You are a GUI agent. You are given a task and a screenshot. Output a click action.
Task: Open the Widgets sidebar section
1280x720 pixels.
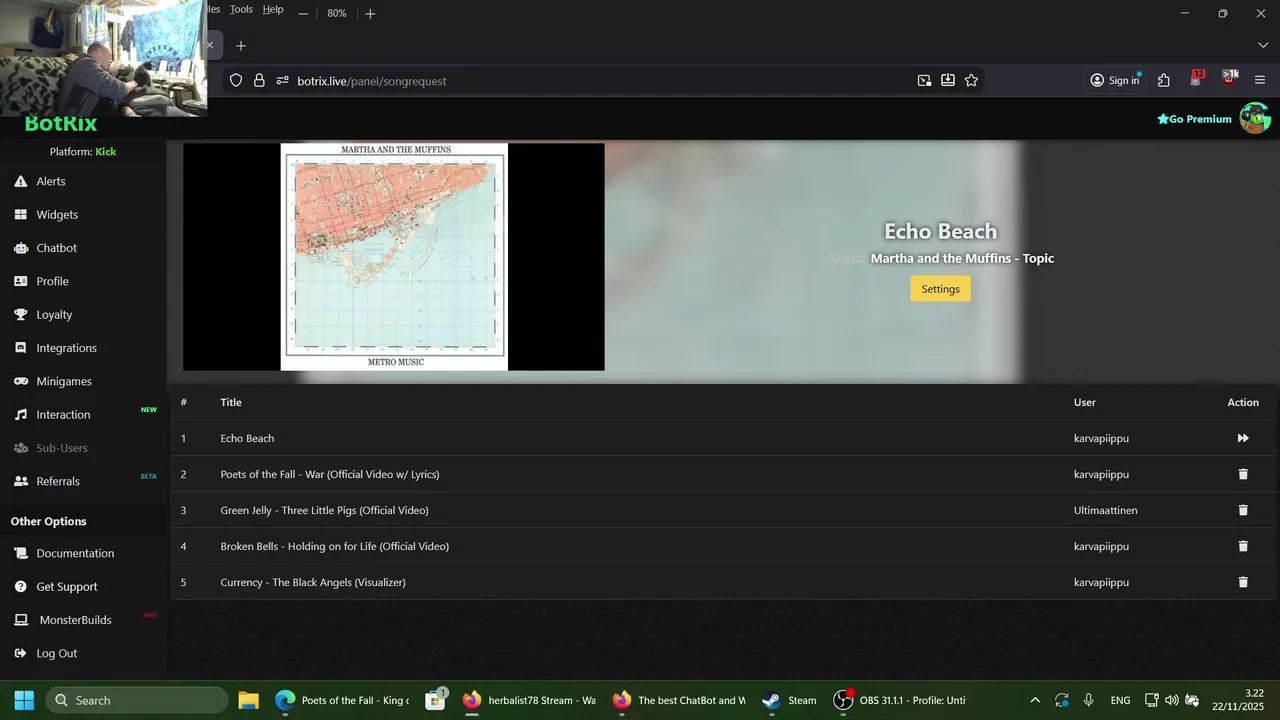(x=57, y=214)
